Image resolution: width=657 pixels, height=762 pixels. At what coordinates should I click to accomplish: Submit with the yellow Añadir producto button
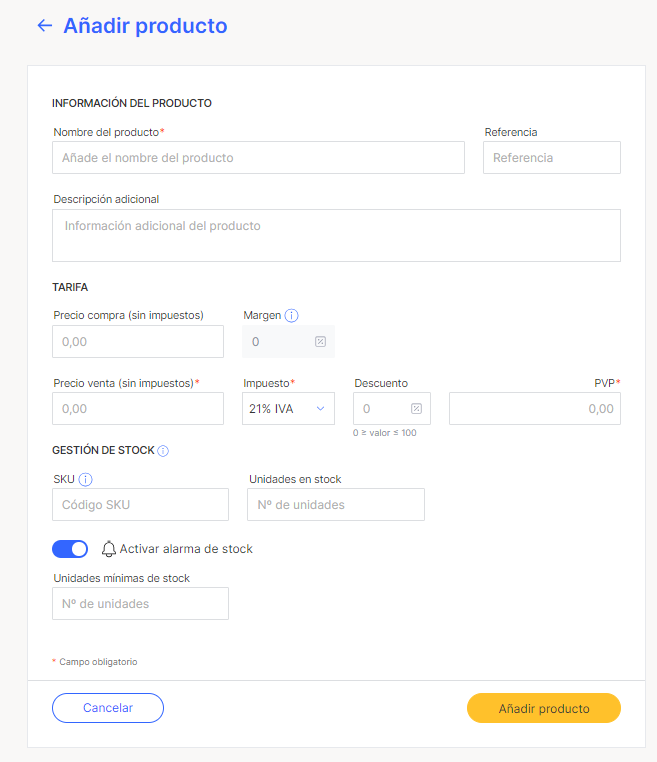(544, 708)
